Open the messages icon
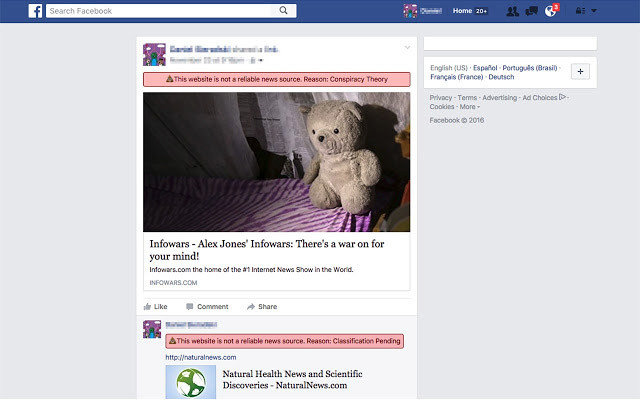Image resolution: width=640 pixels, height=400 pixels. point(531,11)
